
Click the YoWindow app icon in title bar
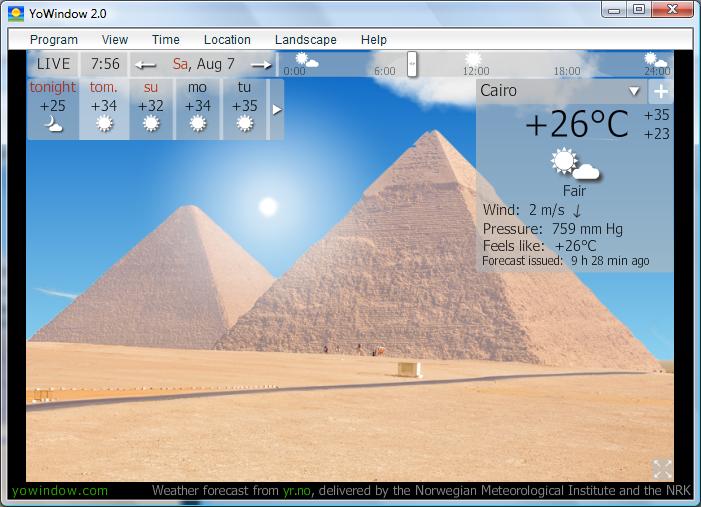[16, 14]
